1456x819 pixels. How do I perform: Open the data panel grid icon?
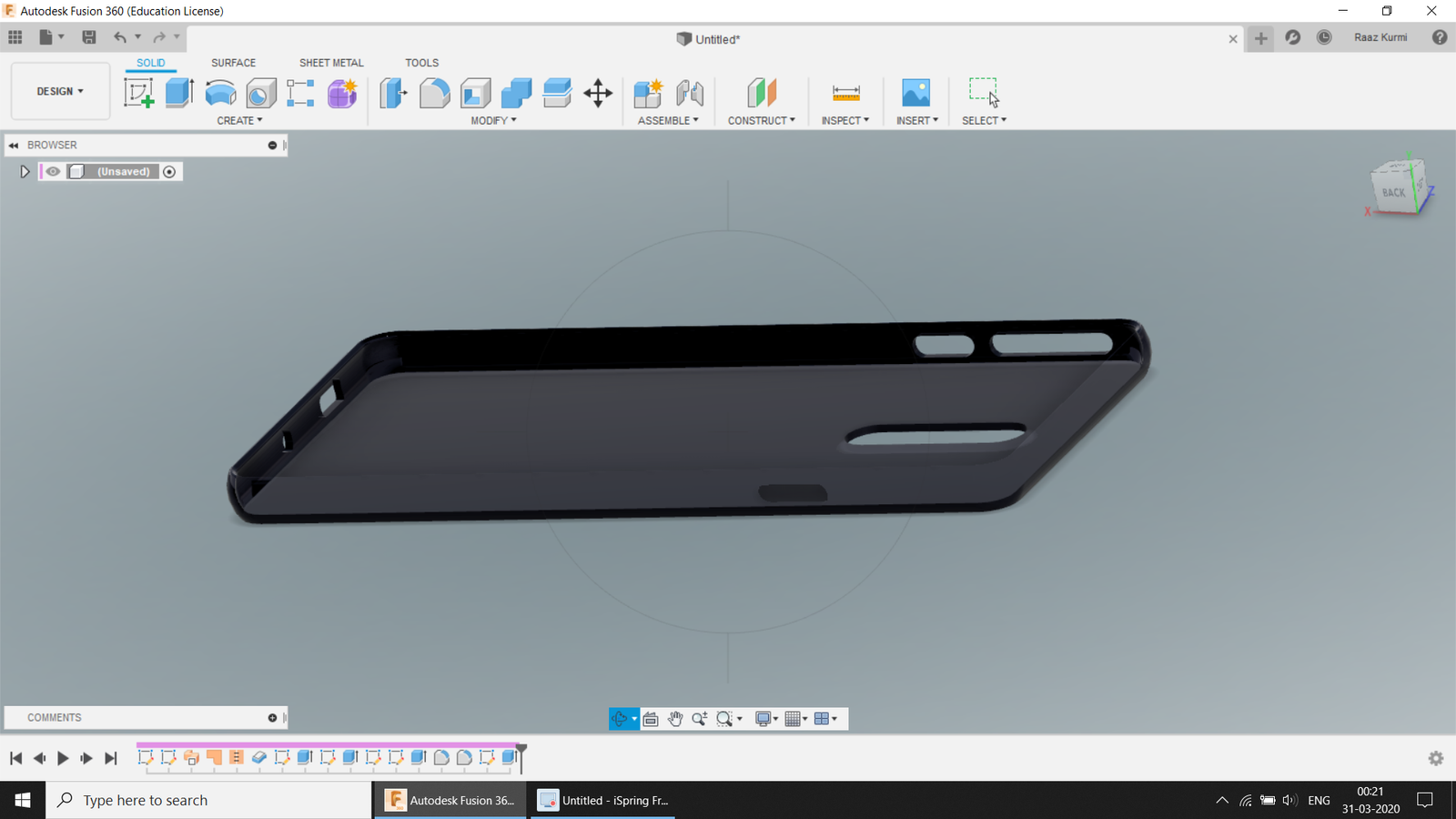(15, 37)
